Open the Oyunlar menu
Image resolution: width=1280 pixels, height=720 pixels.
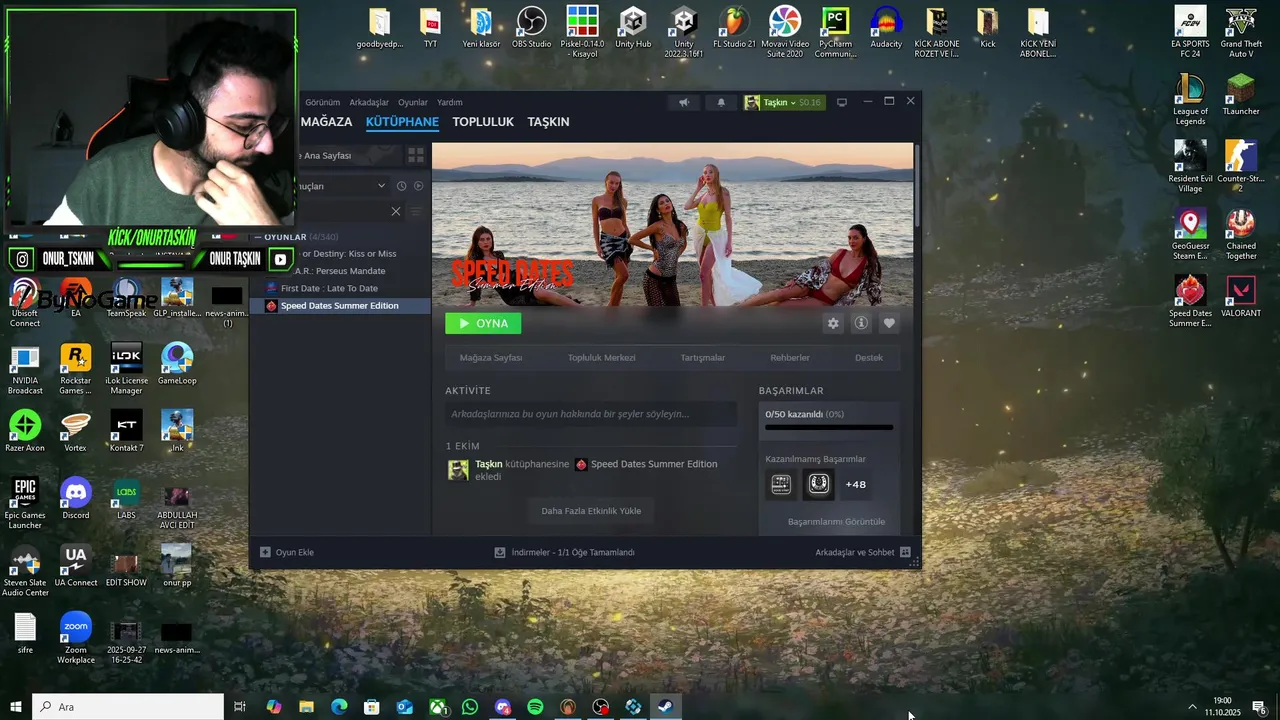point(413,102)
